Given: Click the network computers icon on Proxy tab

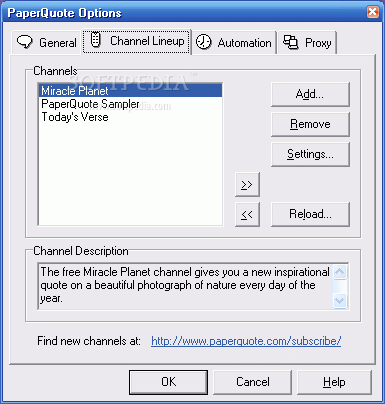Looking at the screenshot, I should (290, 42).
